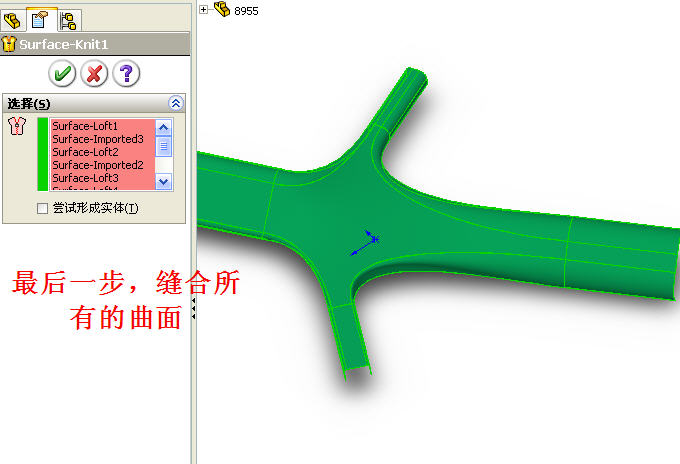Image resolution: width=680 pixels, height=464 pixels.
Task: Open the FeatureManager design tree tab
Action: [x=12, y=20]
